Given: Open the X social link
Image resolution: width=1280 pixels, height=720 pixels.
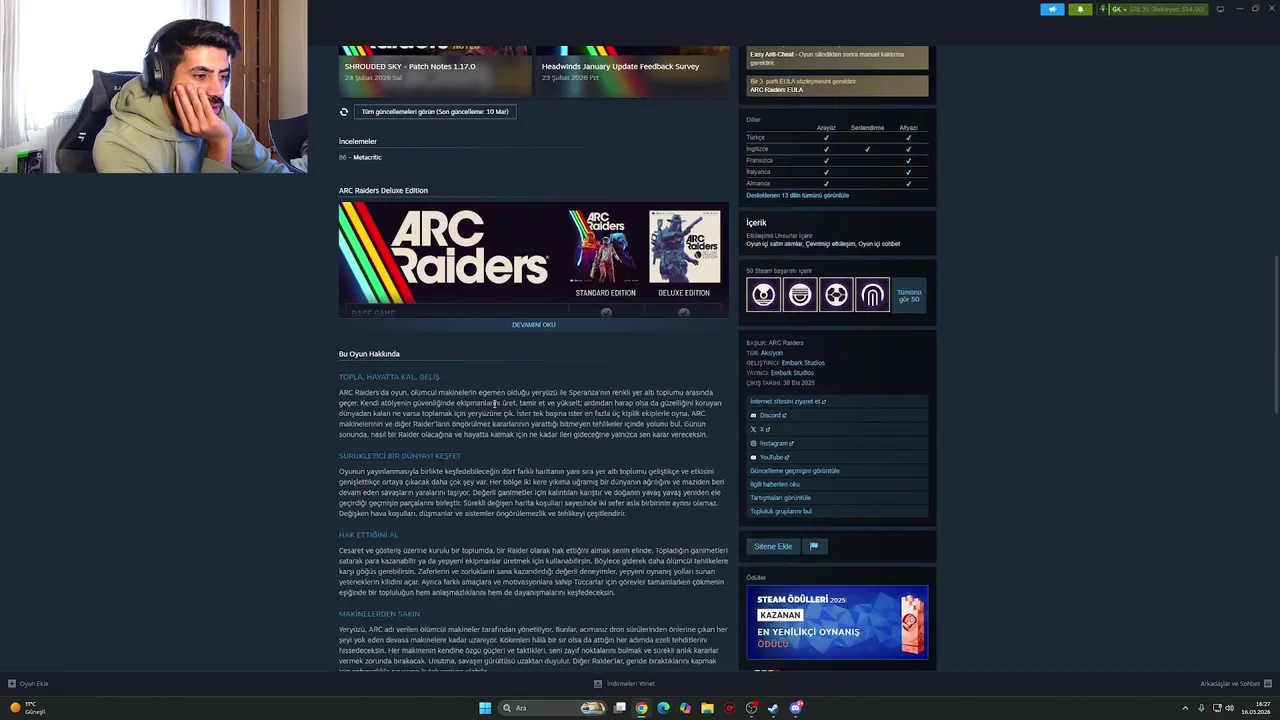Looking at the screenshot, I should pyautogui.click(x=837, y=429).
